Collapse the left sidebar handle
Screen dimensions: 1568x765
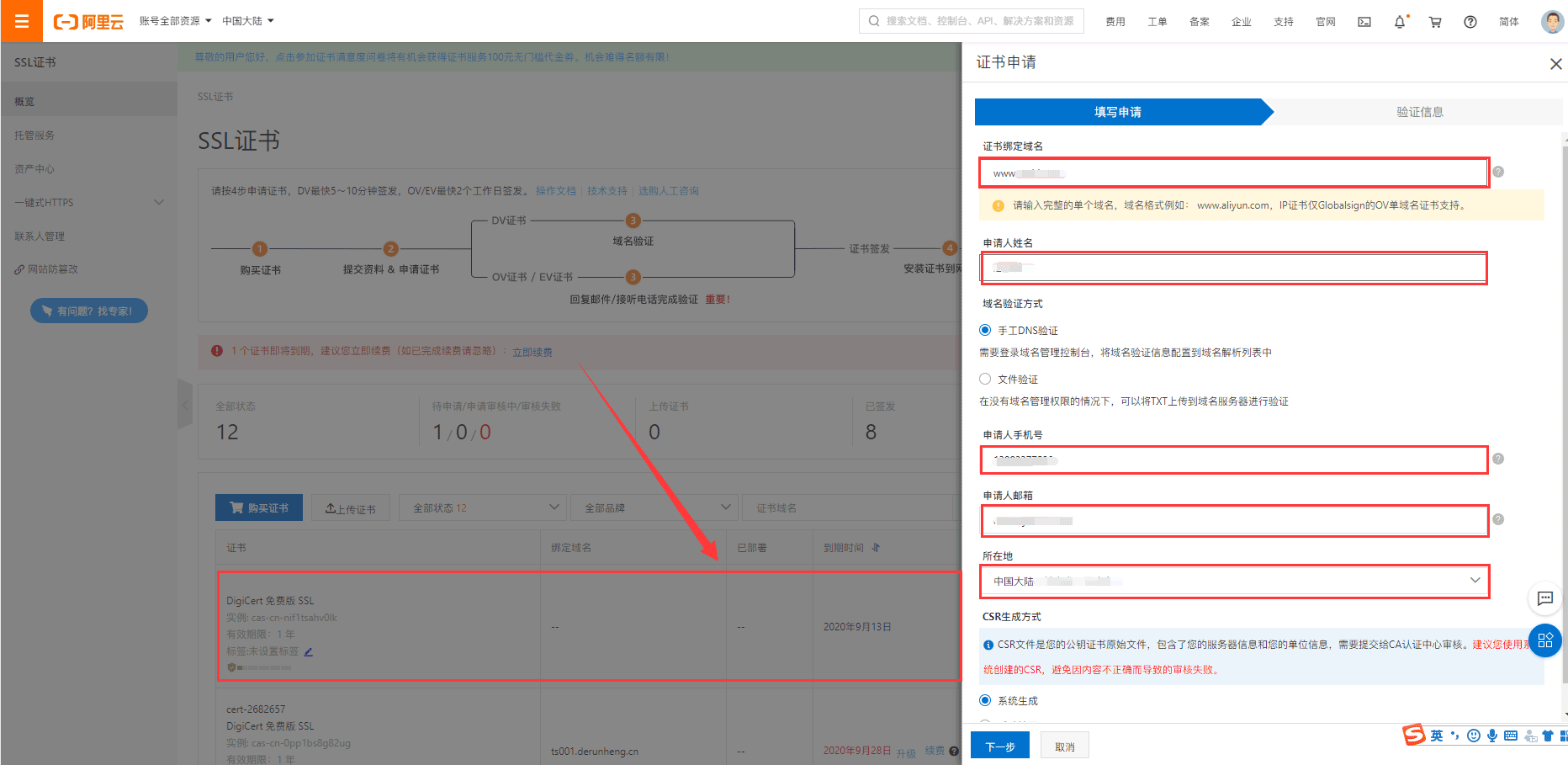[185, 405]
